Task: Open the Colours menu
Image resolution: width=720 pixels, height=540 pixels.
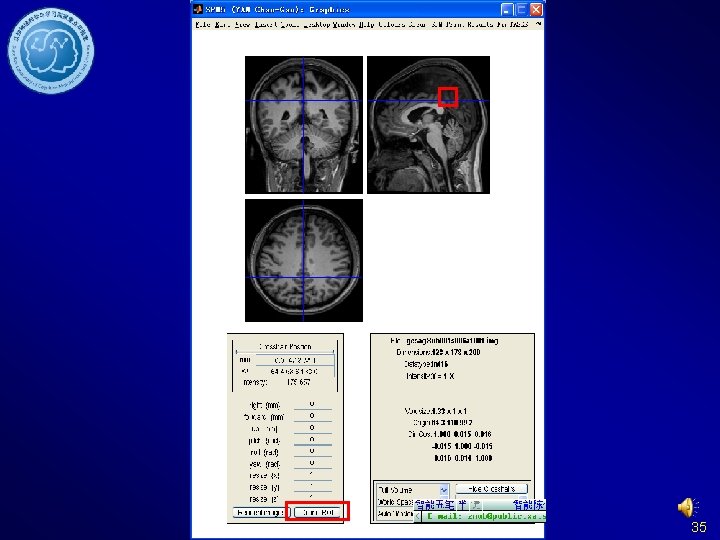Action: [x=392, y=24]
